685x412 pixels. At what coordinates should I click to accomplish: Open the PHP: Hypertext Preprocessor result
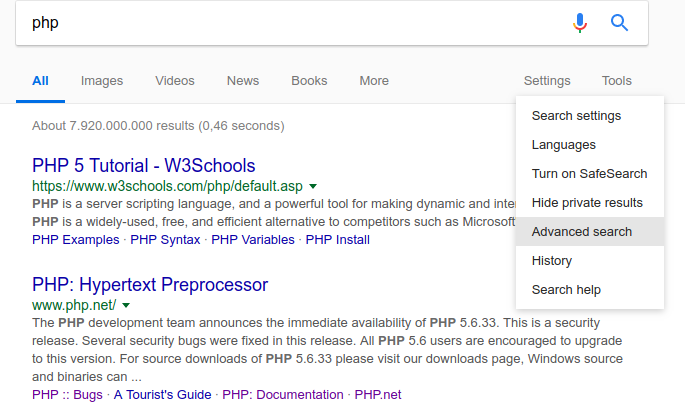(x=150, y=285)
